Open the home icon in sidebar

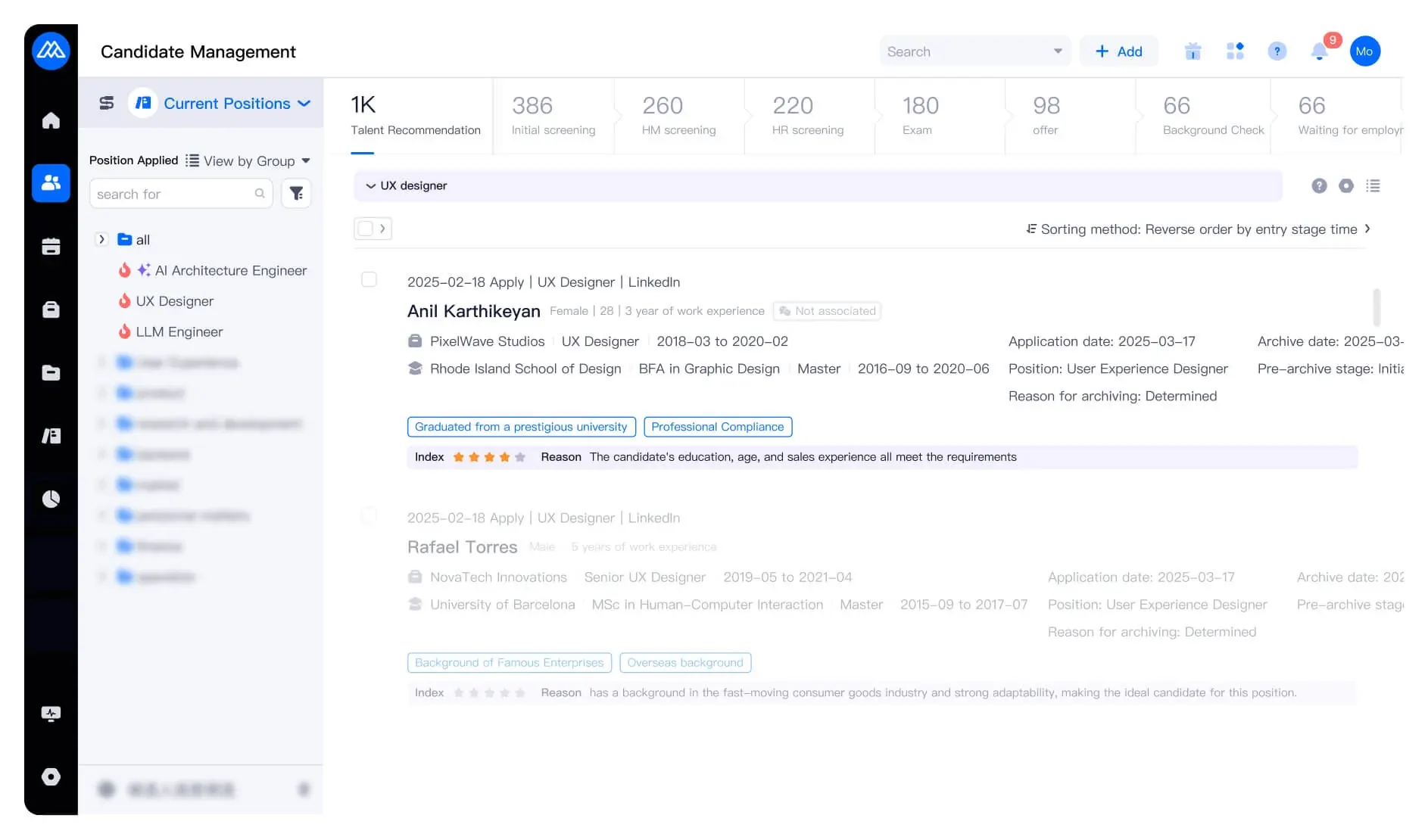51,120
